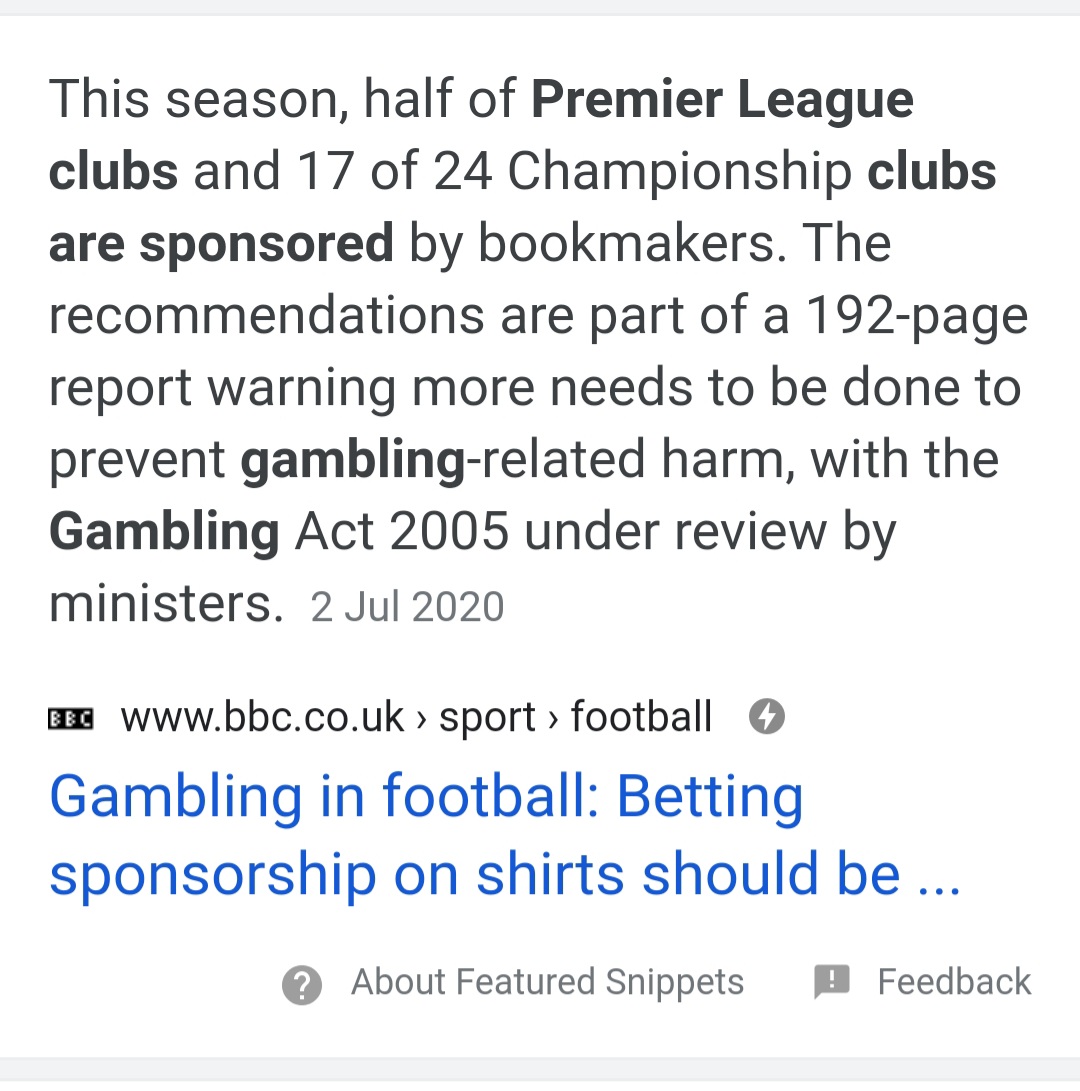
Task: Select the sport breadcrumb segment
Action: [x=487, y=718]
